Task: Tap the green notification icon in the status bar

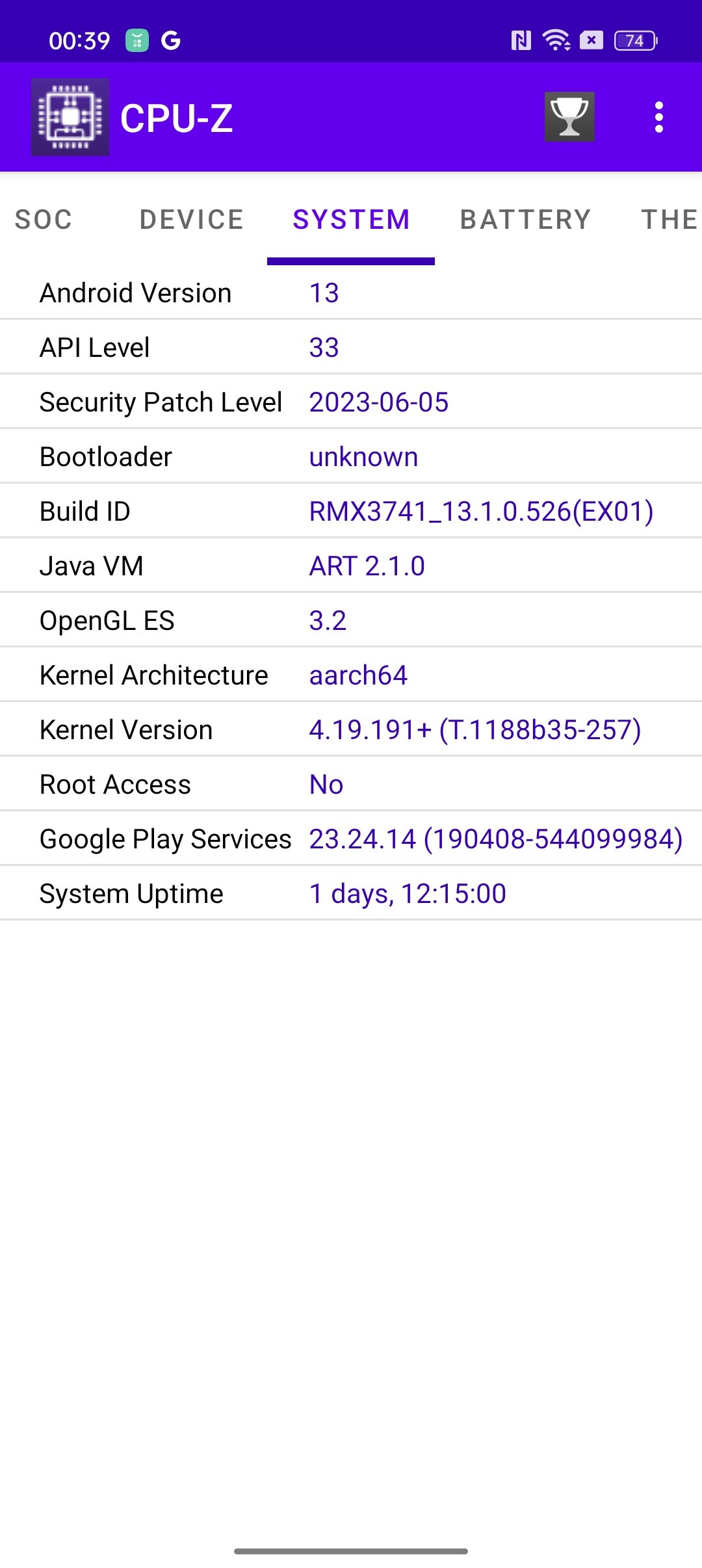Action: (137, 40)
